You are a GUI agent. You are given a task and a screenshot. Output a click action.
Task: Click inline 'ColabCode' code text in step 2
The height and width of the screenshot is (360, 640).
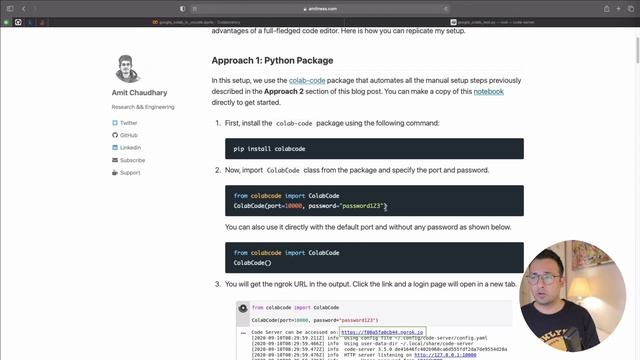(283, 170)
